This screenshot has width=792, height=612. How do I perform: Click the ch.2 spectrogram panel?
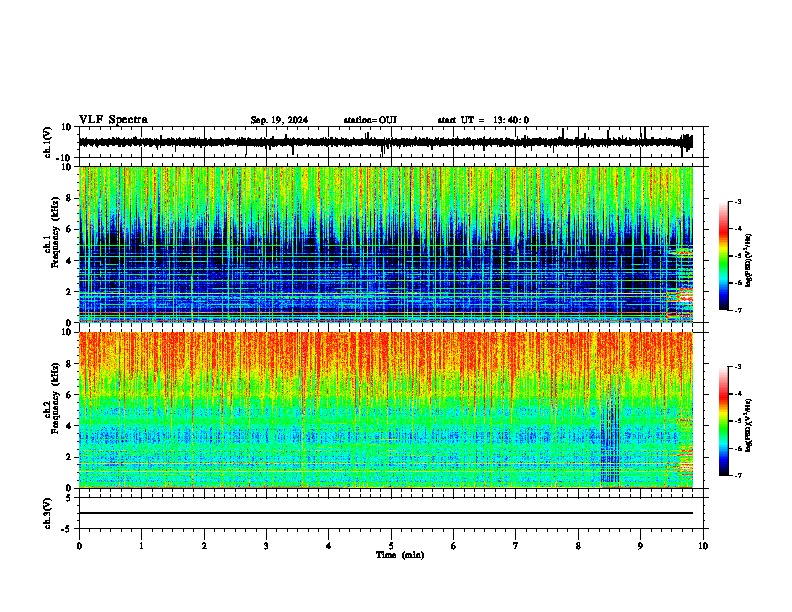[x=385, y=410]
